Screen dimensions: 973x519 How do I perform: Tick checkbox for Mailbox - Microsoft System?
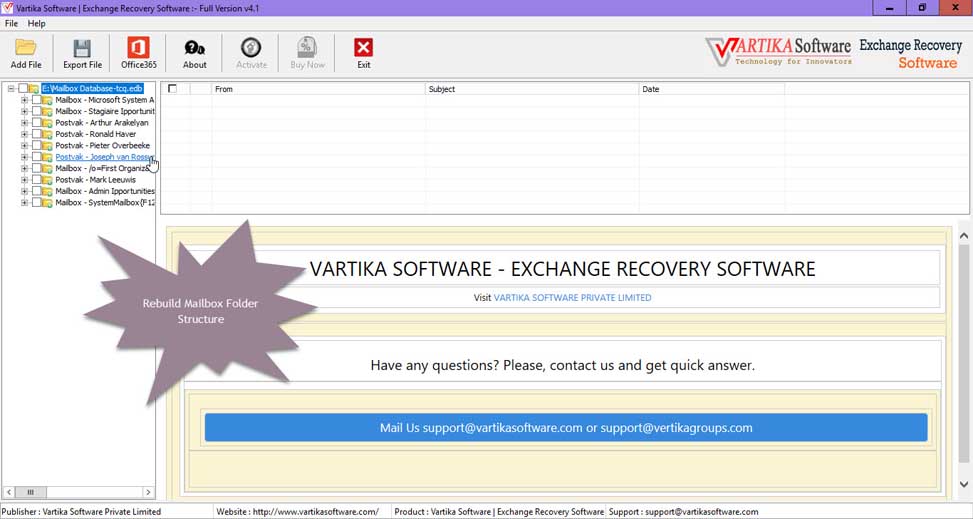[x=37, y=100]
